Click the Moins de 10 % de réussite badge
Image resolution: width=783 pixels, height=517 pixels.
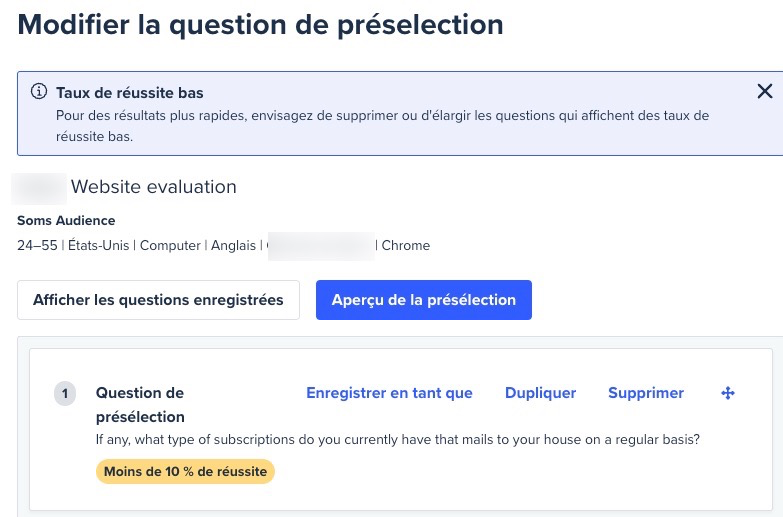pyautogui.click(x=185, y=471)
